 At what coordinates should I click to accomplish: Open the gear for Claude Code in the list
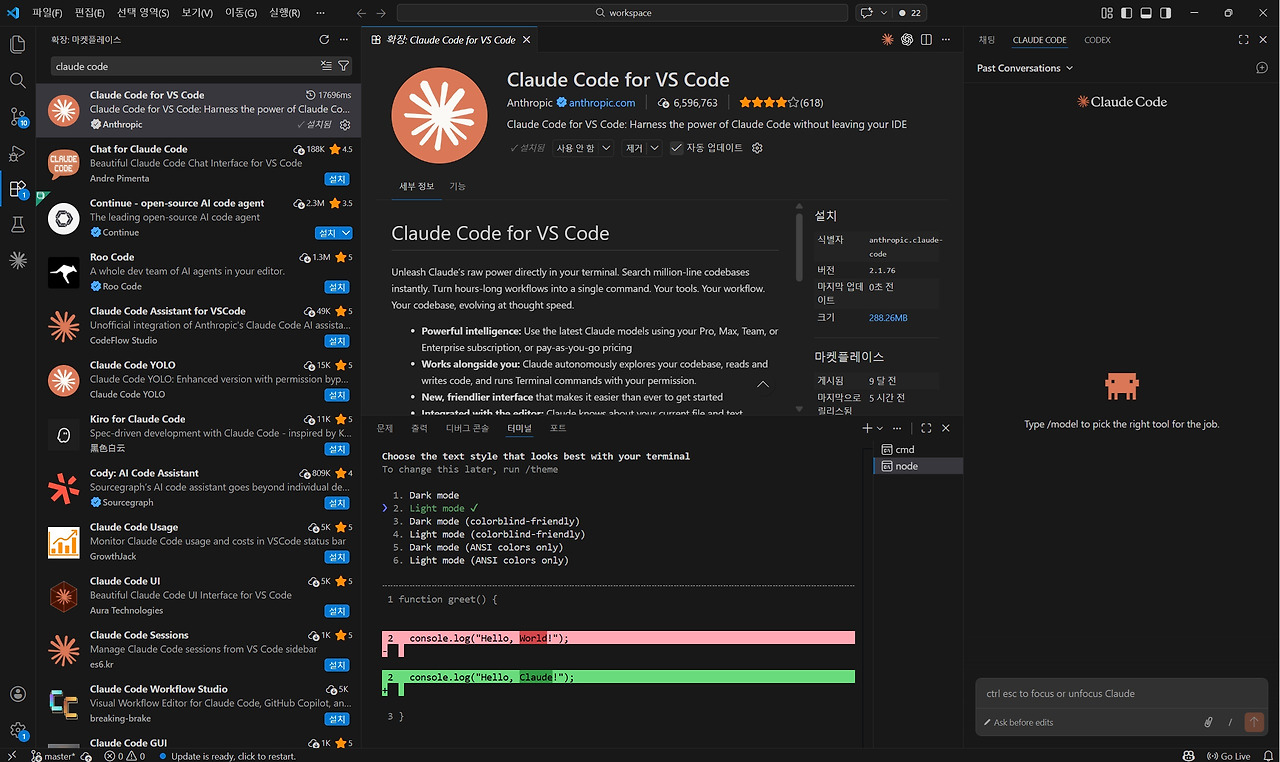[345, 125]
